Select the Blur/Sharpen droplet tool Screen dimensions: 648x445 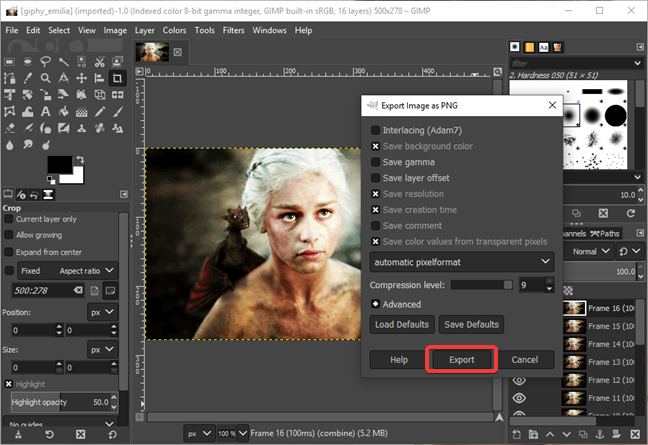click(10, 145)
